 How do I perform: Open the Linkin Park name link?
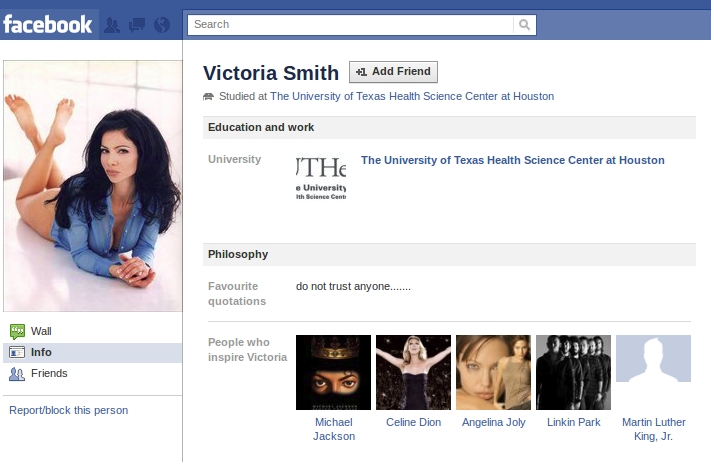coord(574,422)
